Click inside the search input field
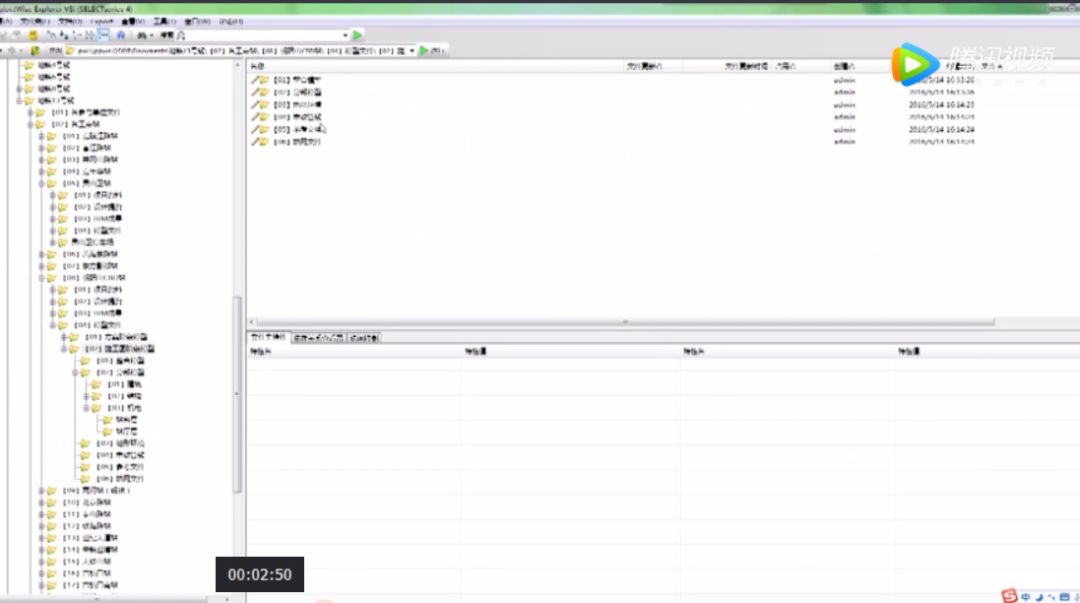Image resolution: width=1080 pixels, height=603 pixels. [x=262, y=34]
